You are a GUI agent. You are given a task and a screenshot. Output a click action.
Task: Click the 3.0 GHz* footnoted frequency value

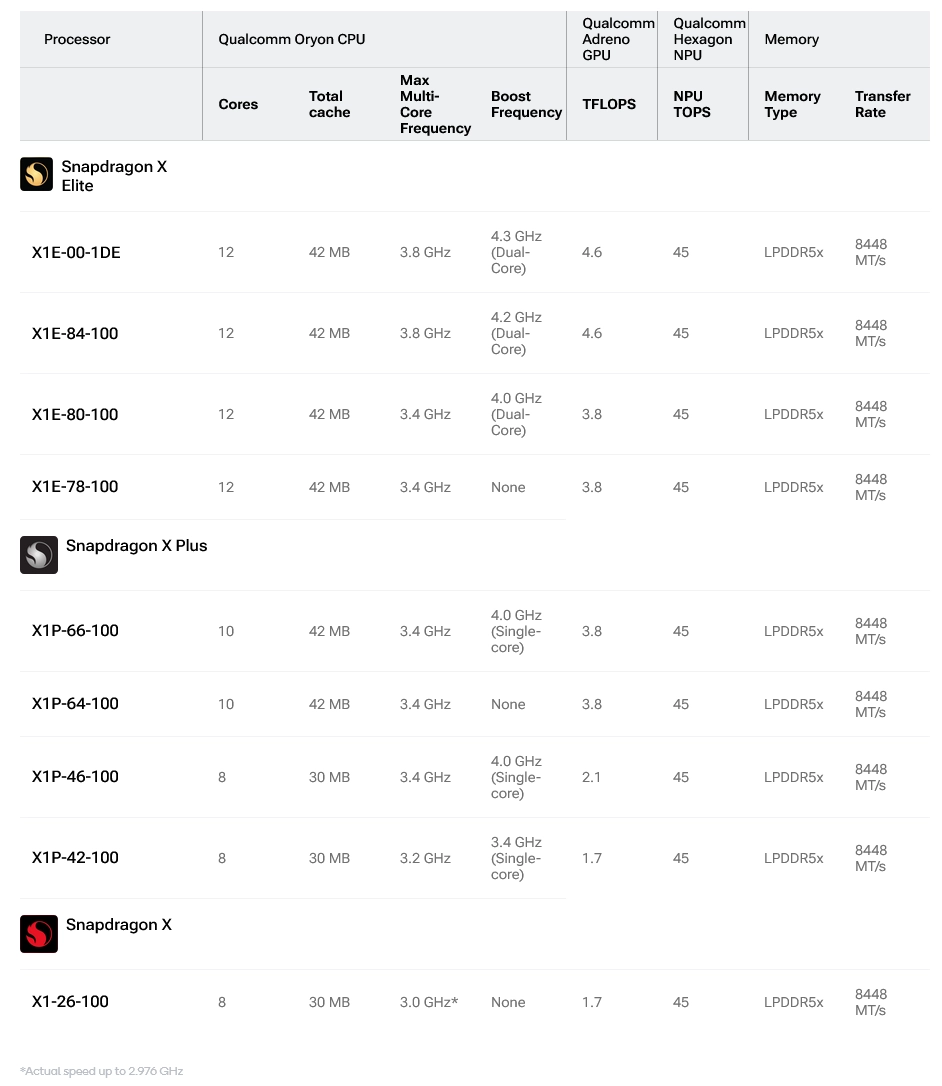click(429, 1002)
